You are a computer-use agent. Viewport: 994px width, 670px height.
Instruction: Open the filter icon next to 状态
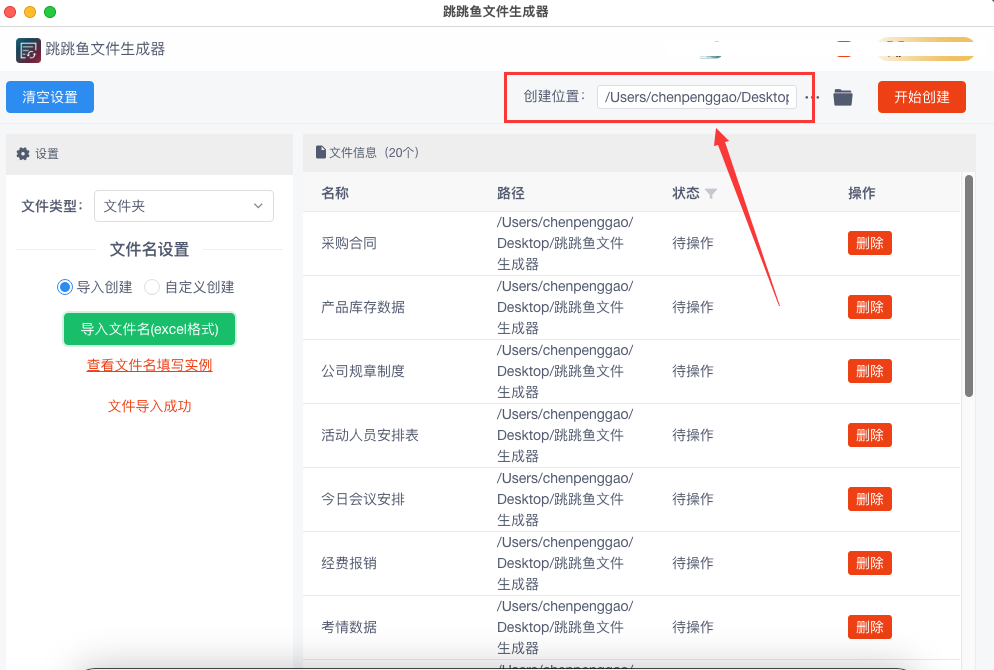(x=711, y=194)
